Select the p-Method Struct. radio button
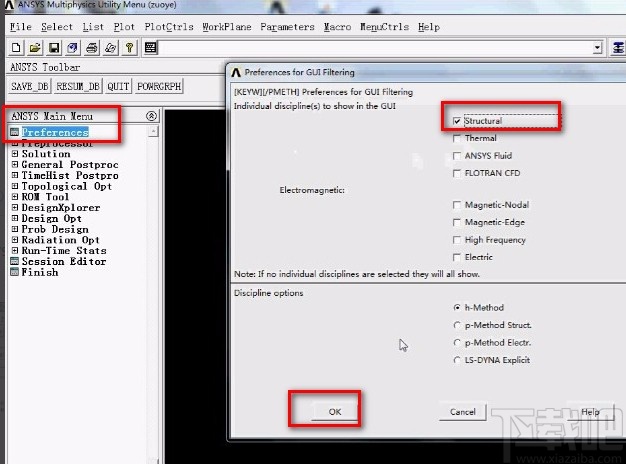 tap(457, 325)
